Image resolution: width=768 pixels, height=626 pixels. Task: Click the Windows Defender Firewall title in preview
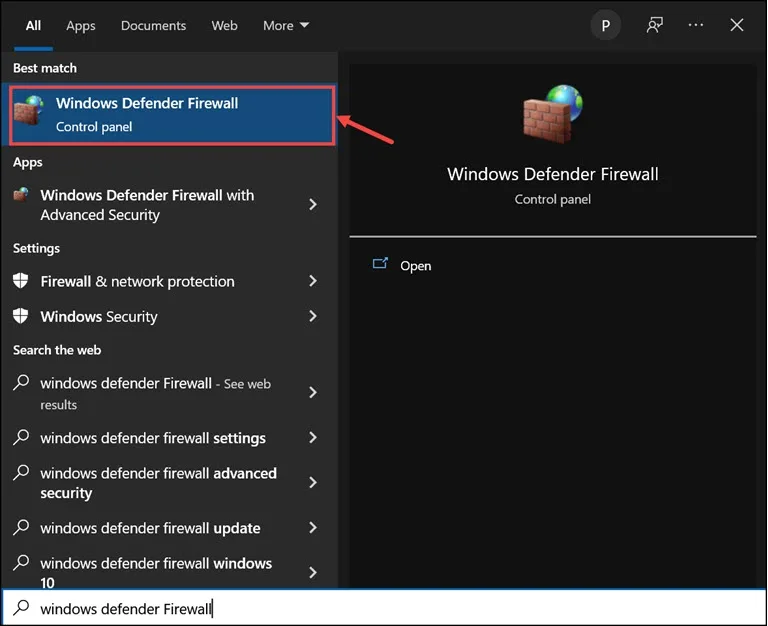pos(552,174)
